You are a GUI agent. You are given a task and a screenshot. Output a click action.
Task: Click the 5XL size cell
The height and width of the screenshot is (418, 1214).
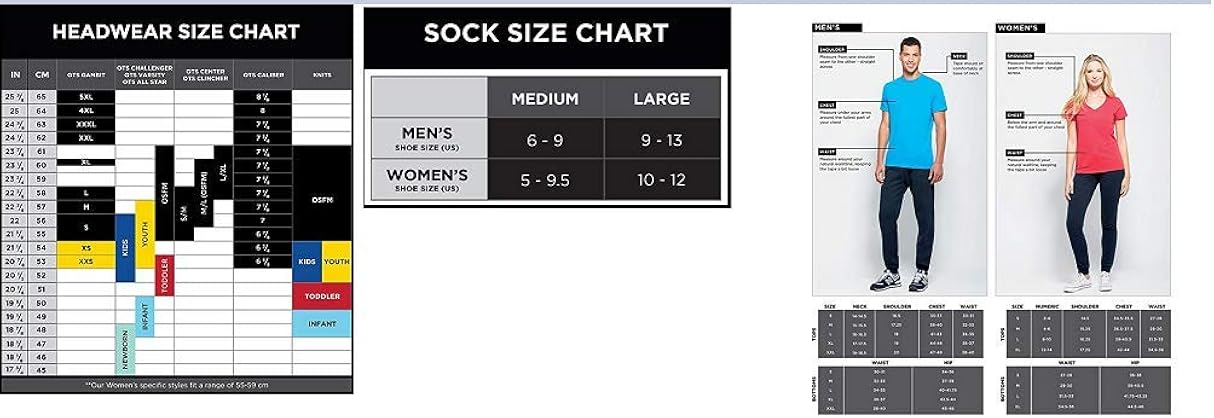pyautogui.click(x=85, y=97)
